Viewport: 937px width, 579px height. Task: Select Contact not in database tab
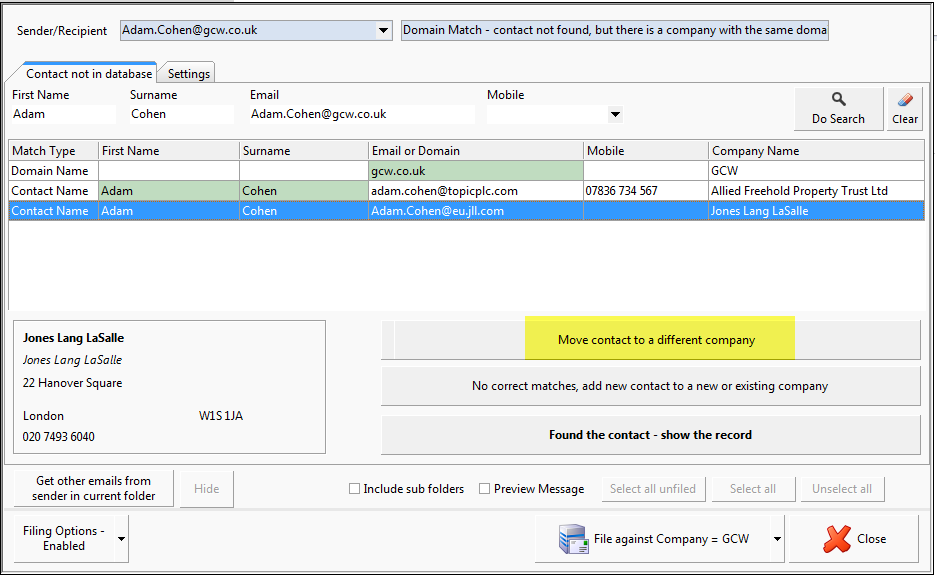click(89, 74)
